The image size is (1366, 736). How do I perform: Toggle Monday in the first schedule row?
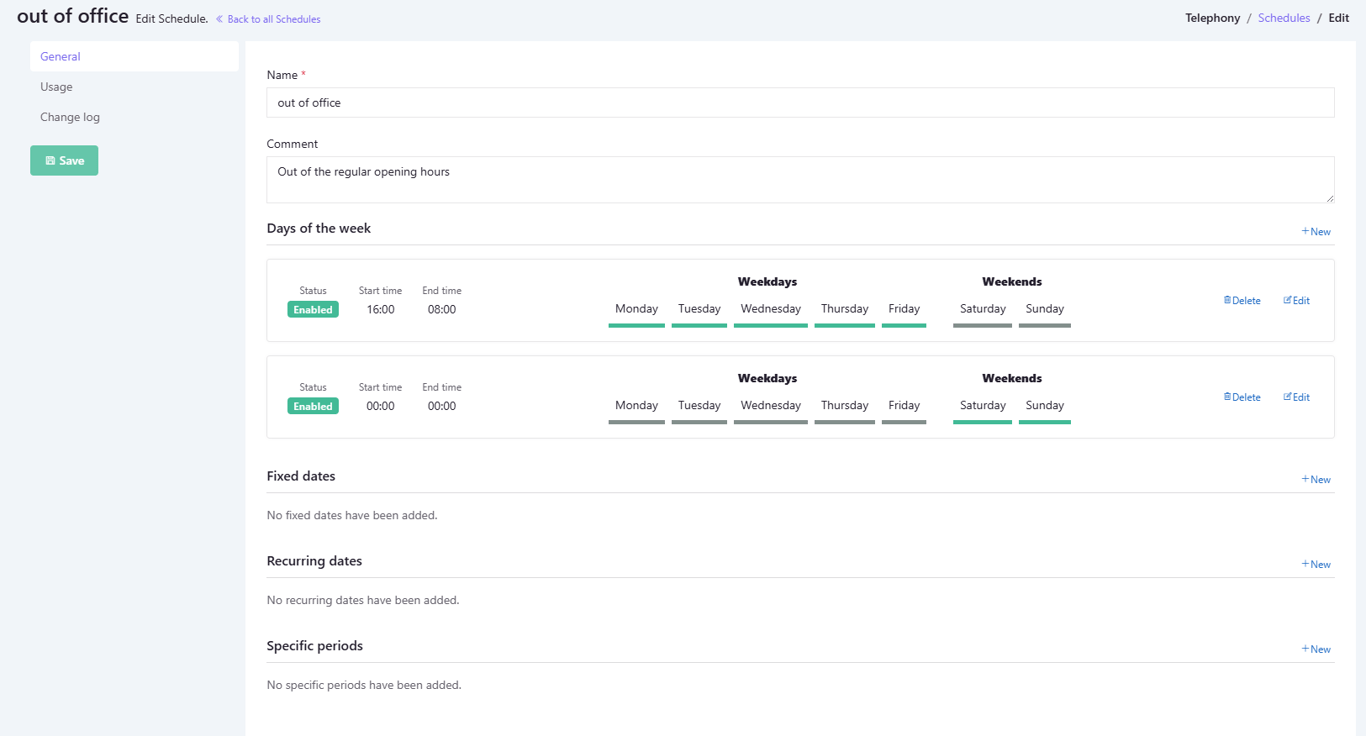[636, 310]
